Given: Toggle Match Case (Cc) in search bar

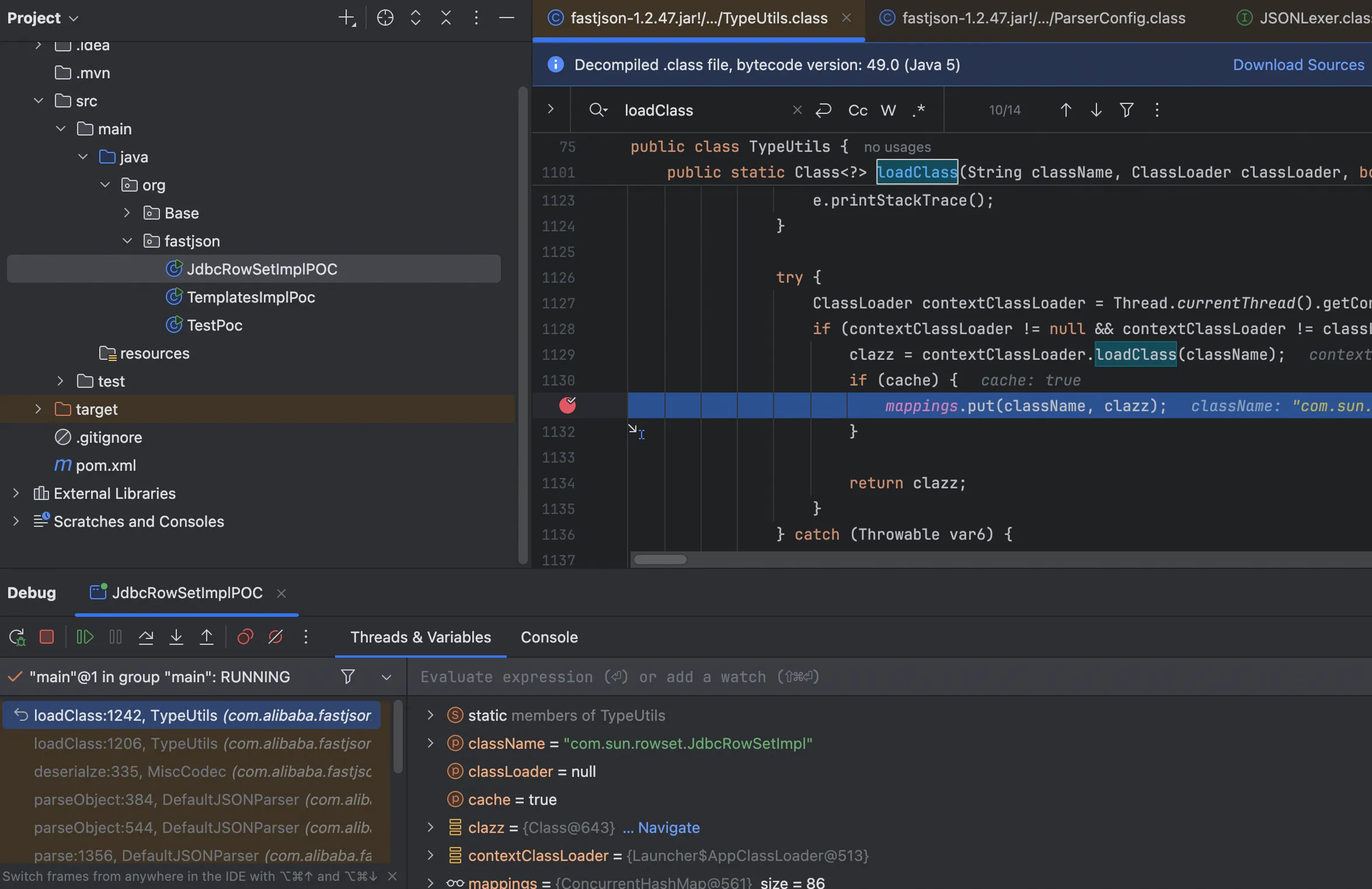Looking at the screenshot, I should [858, 110].
